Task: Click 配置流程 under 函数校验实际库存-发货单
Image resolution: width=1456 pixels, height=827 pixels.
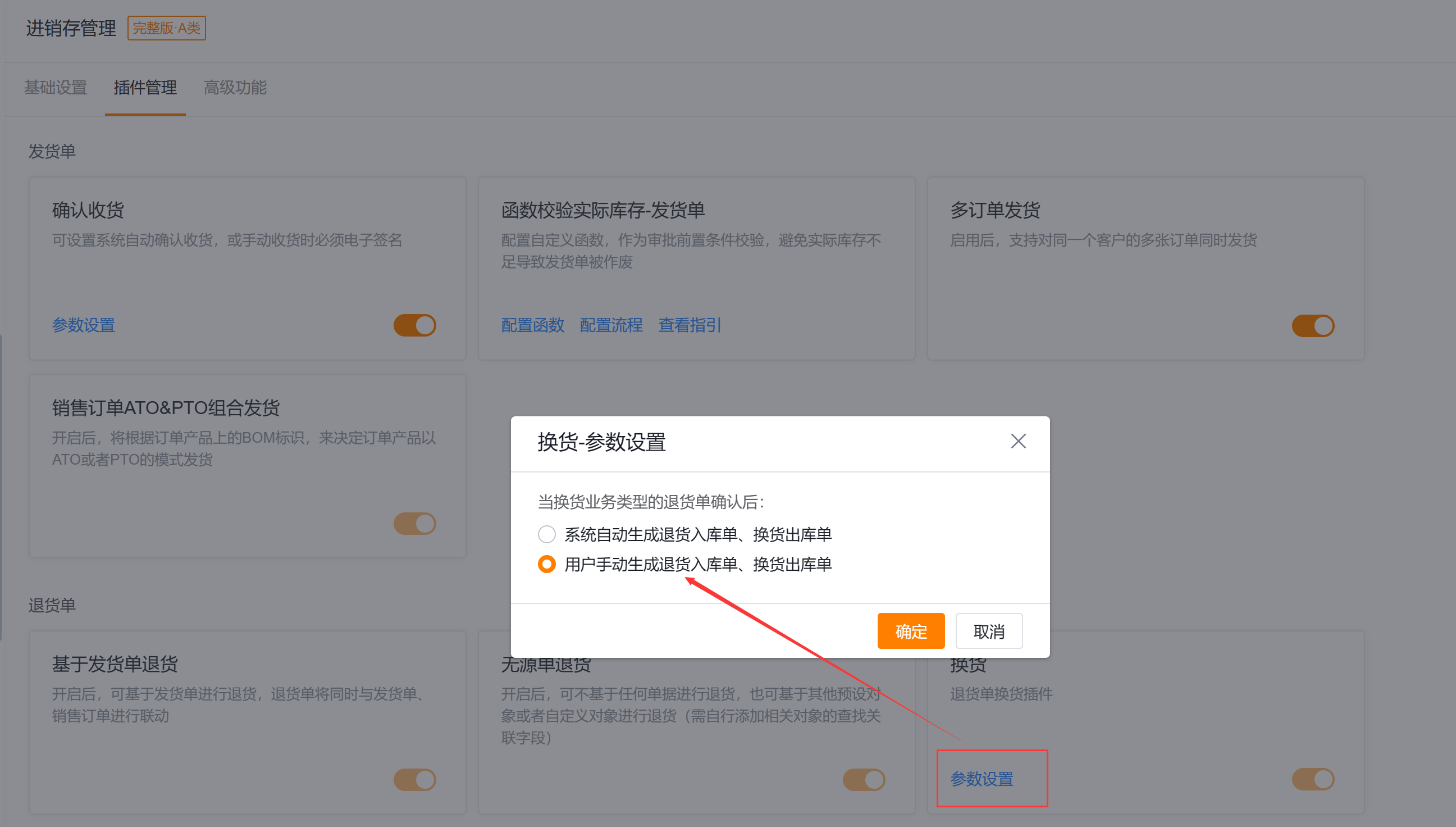Action: [x=611, y=325]
